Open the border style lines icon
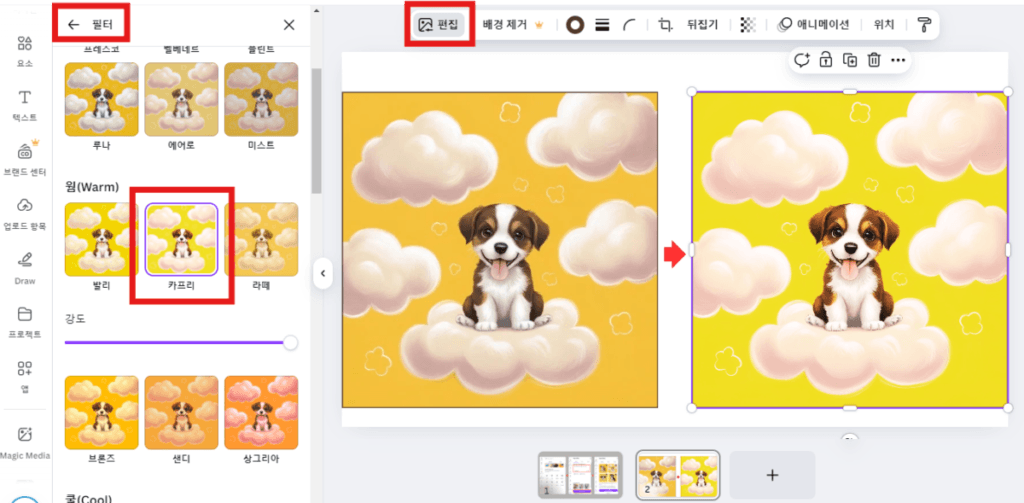 coord(602,25)
